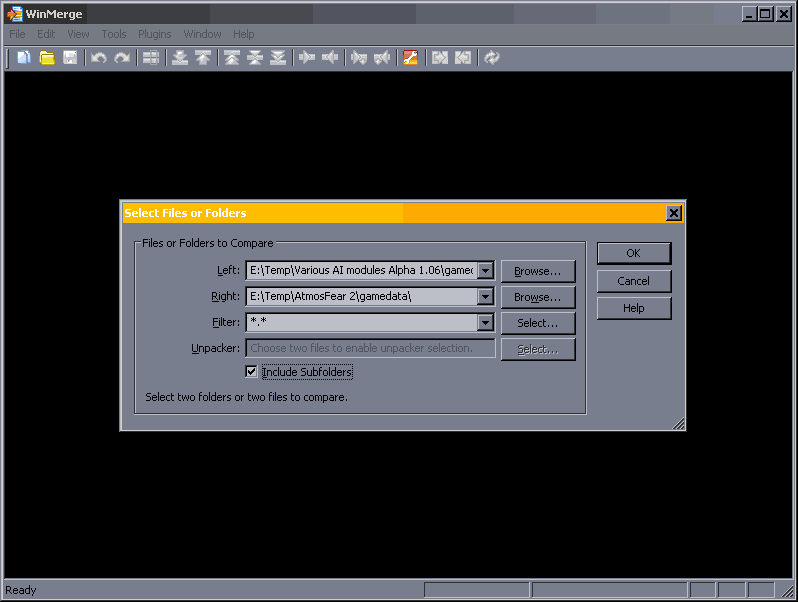This screenshot has width=798, height=602.
Task: Expand the Right path dropdown arrow
Action: 486,296
